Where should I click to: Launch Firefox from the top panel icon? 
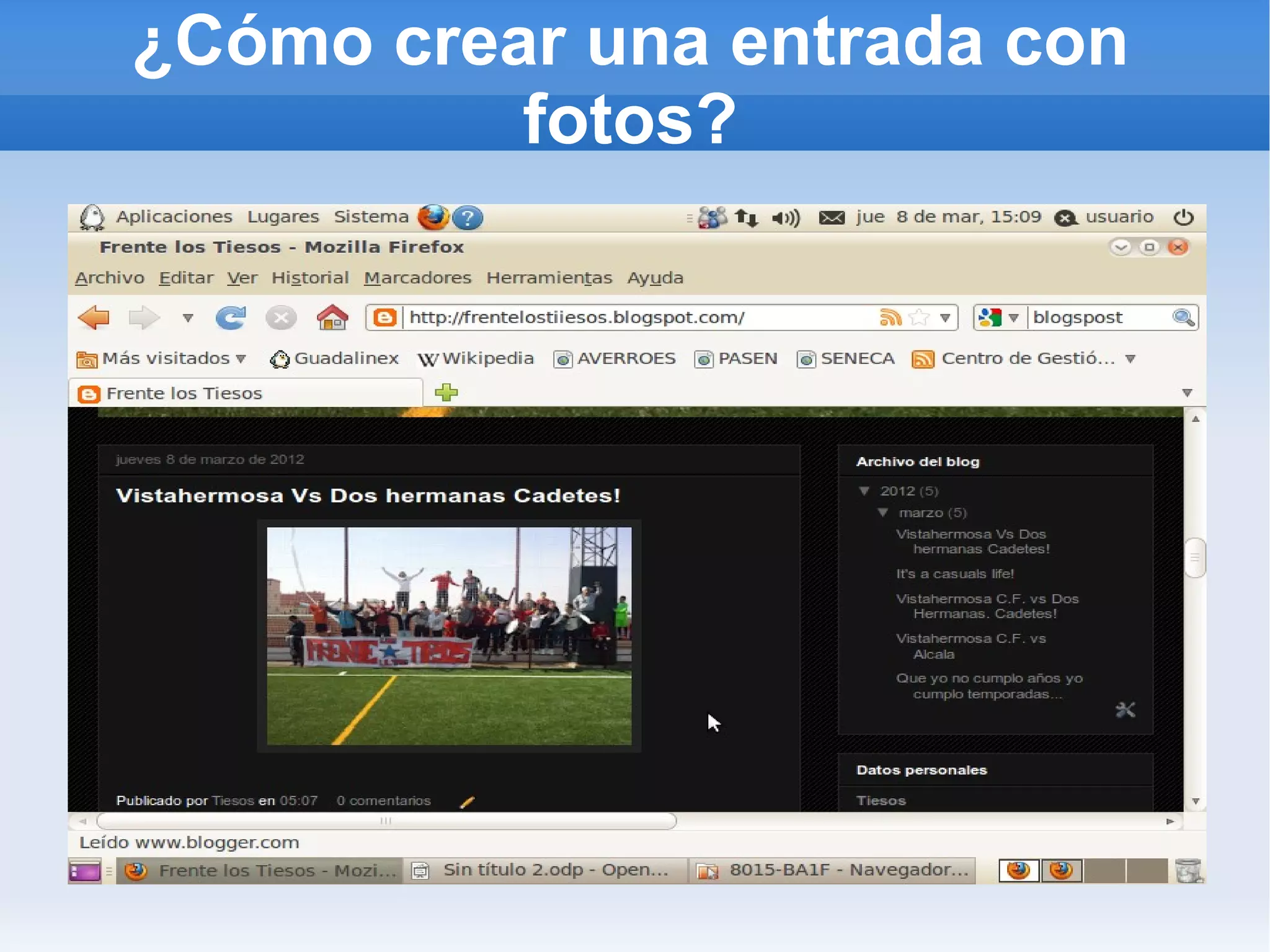click(433, 217)
